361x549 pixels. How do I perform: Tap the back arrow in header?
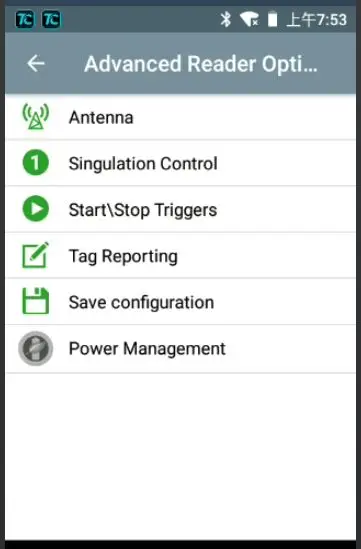[x=36, y=64]
